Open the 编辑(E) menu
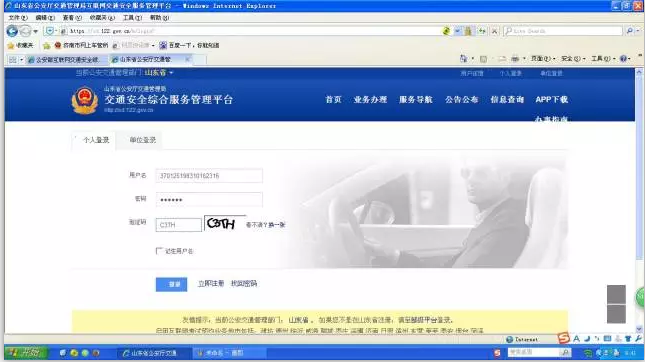Viewport: 645px width, 362px height. [x=45, y=18]
